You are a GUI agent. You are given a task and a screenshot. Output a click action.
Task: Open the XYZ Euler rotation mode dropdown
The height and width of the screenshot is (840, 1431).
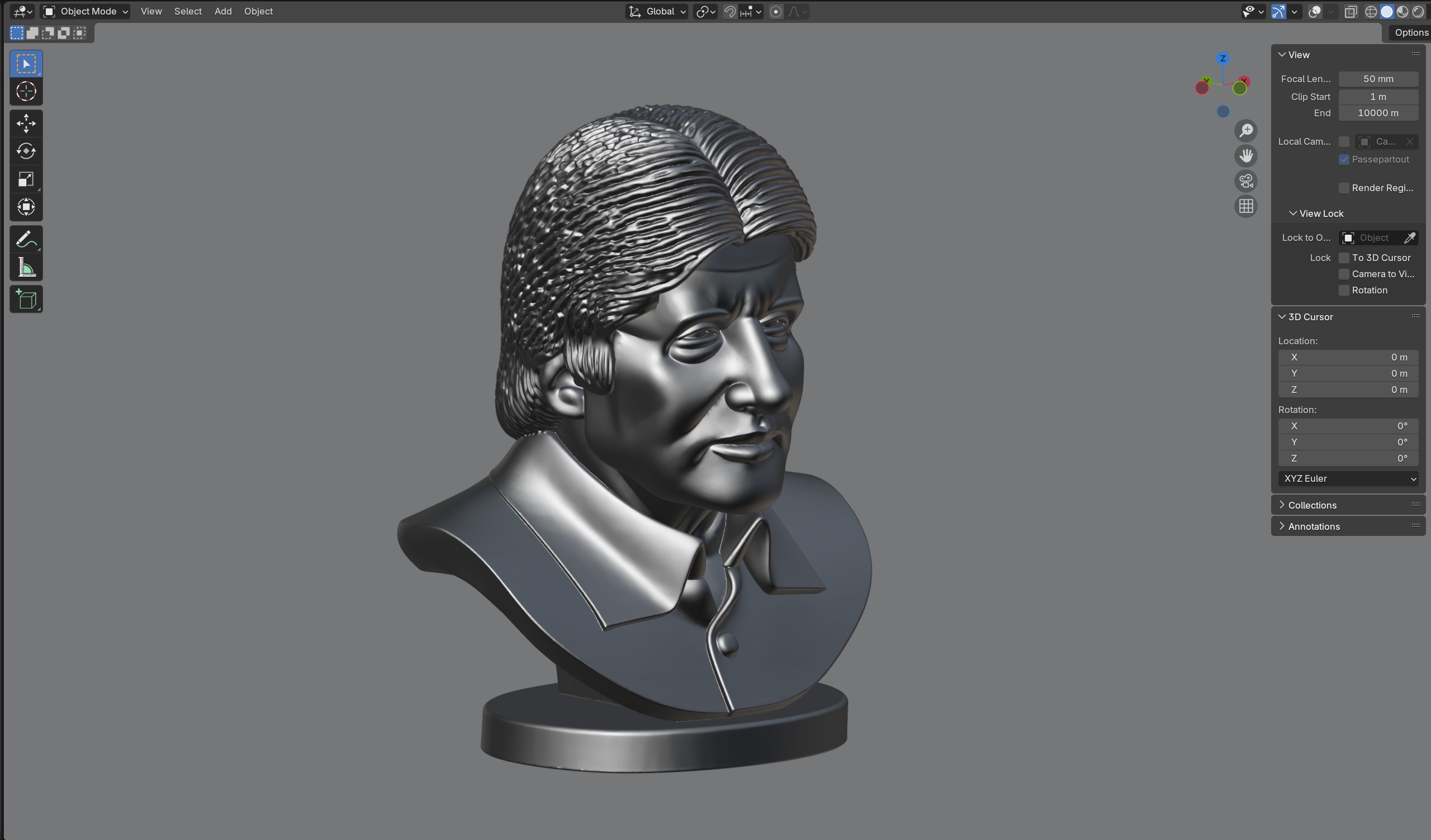[1348, 478]
